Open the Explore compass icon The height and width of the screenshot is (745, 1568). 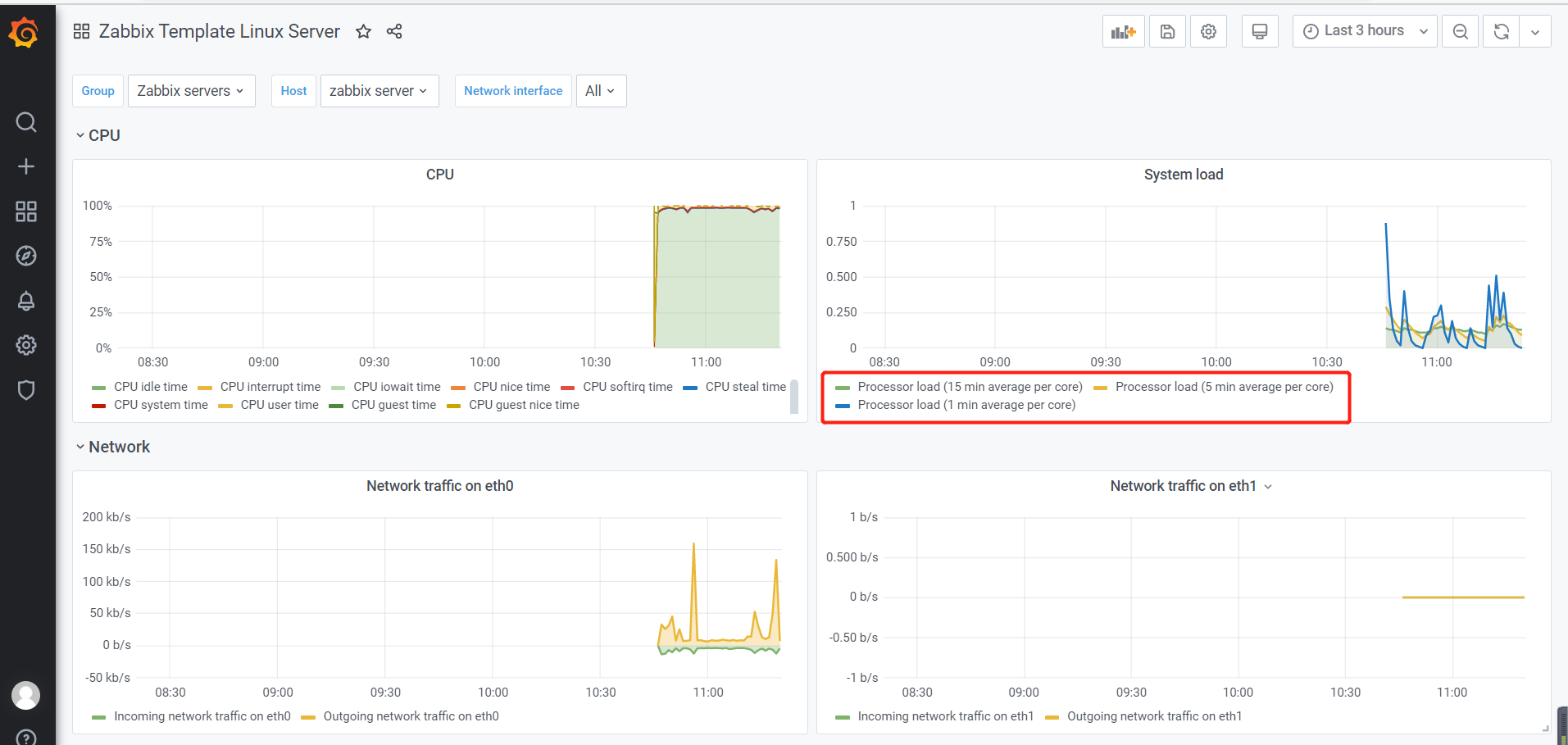point(26,256)
